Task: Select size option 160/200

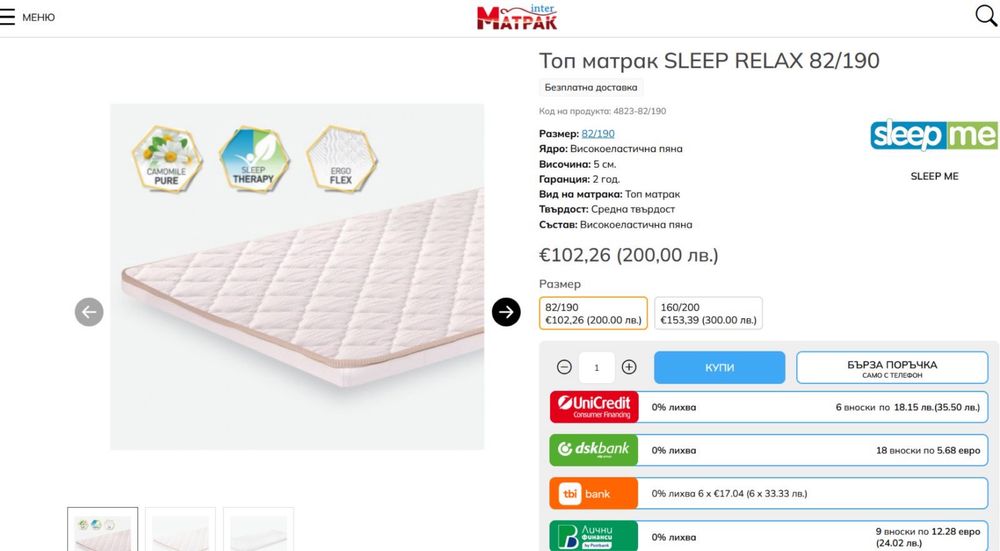Action: pyautogui.click(x=709, y=313)
